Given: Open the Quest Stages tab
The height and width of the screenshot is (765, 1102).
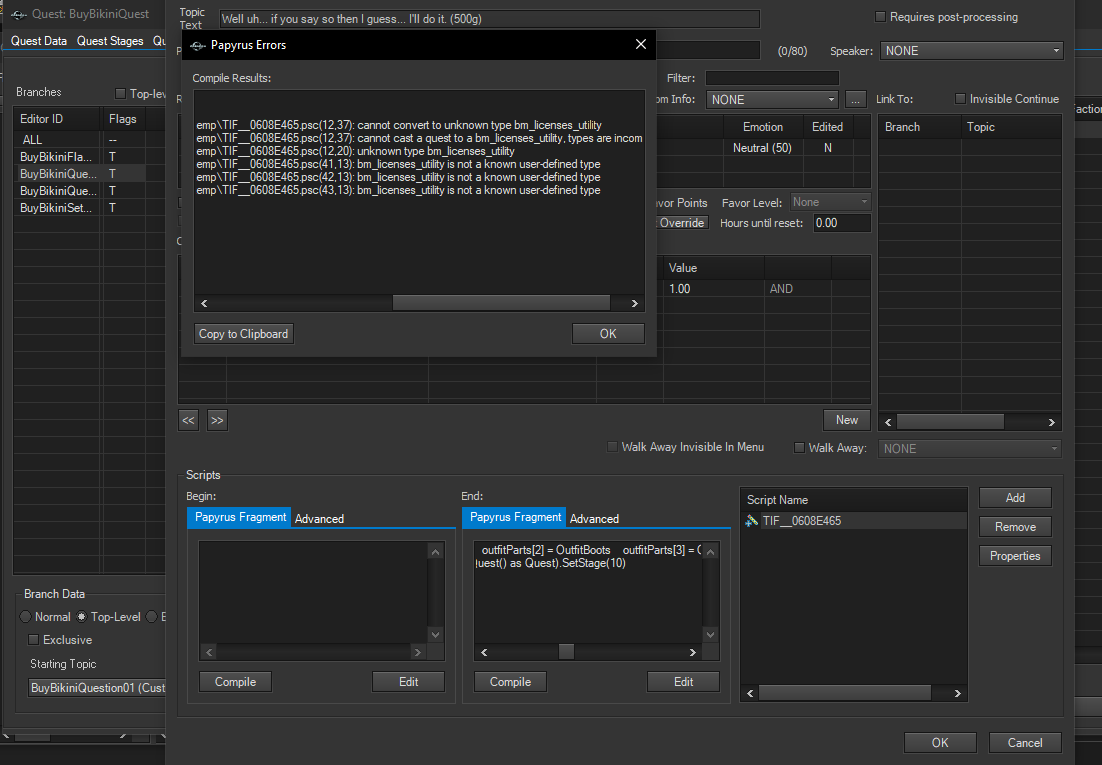Looking at the screenshot, I should click(x=110, y=41).
